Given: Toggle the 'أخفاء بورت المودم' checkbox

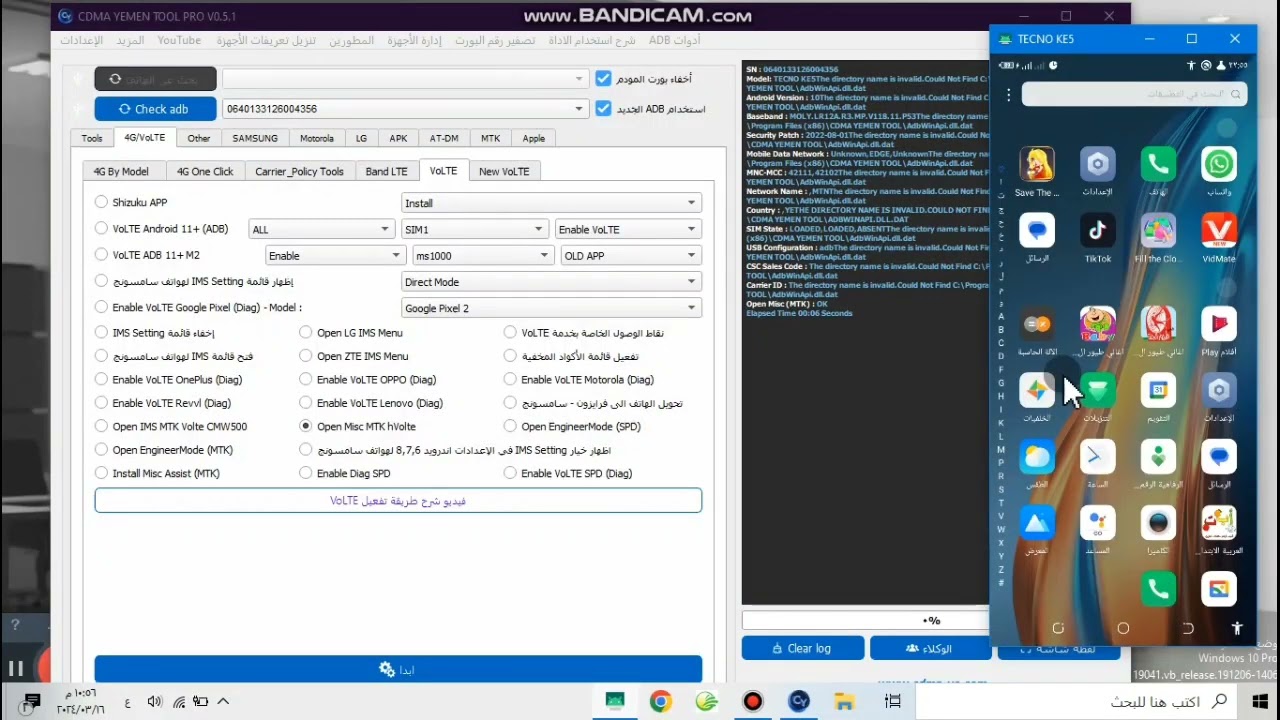Looking at the screenshot, I should [603, 78].
